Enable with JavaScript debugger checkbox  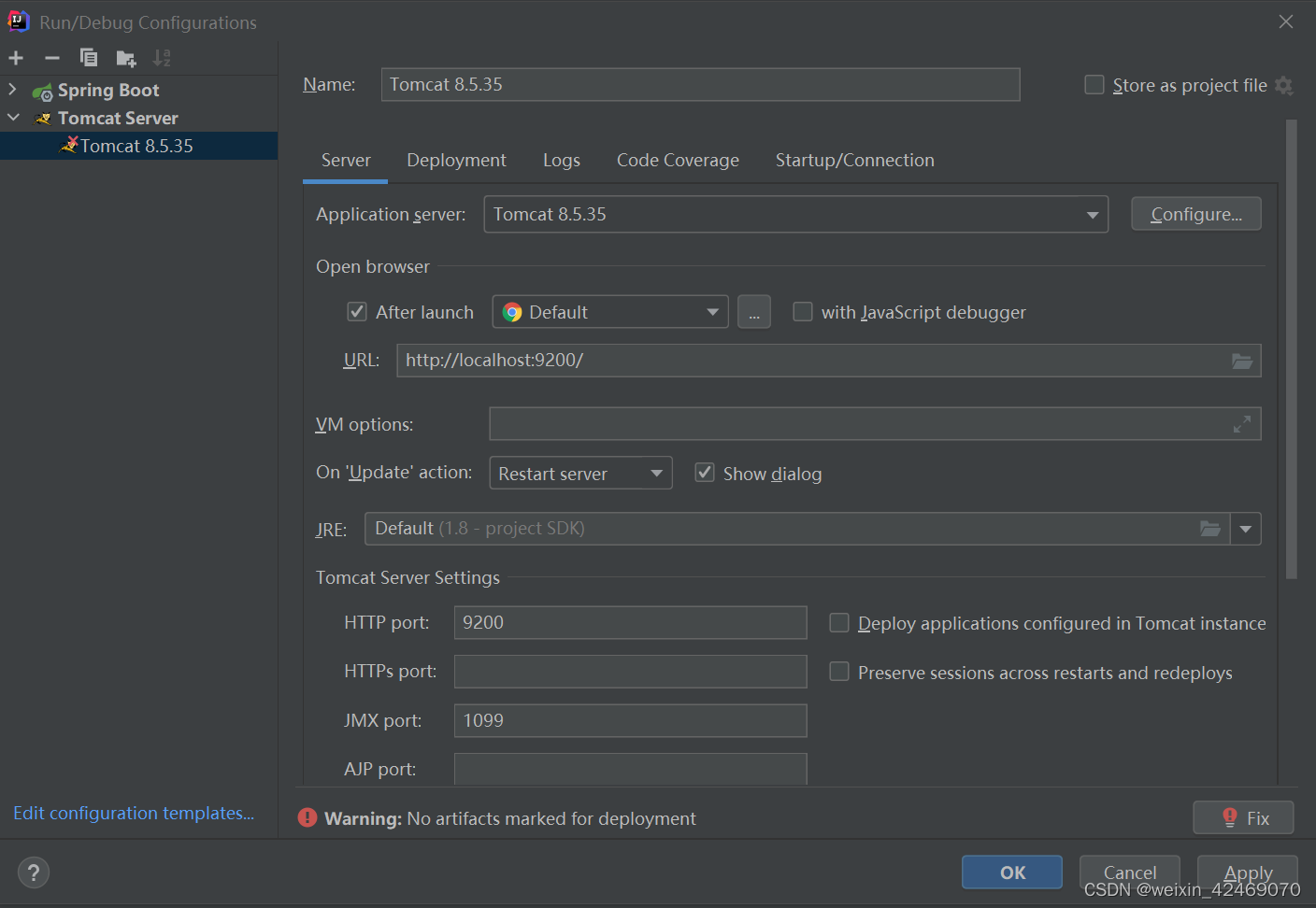click(x=803, y=311)
